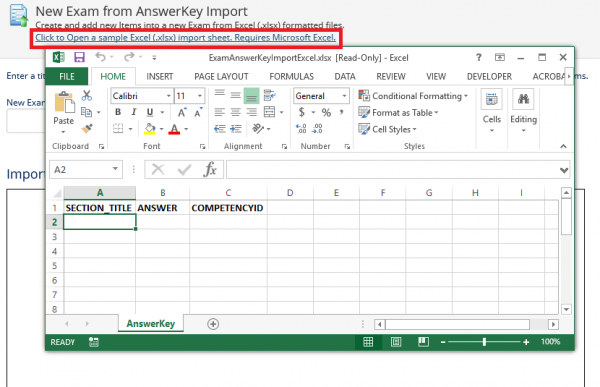The width and height of the screenshot is (600, 387).
Task: Open the FILE tab
Action: point(67,76)
